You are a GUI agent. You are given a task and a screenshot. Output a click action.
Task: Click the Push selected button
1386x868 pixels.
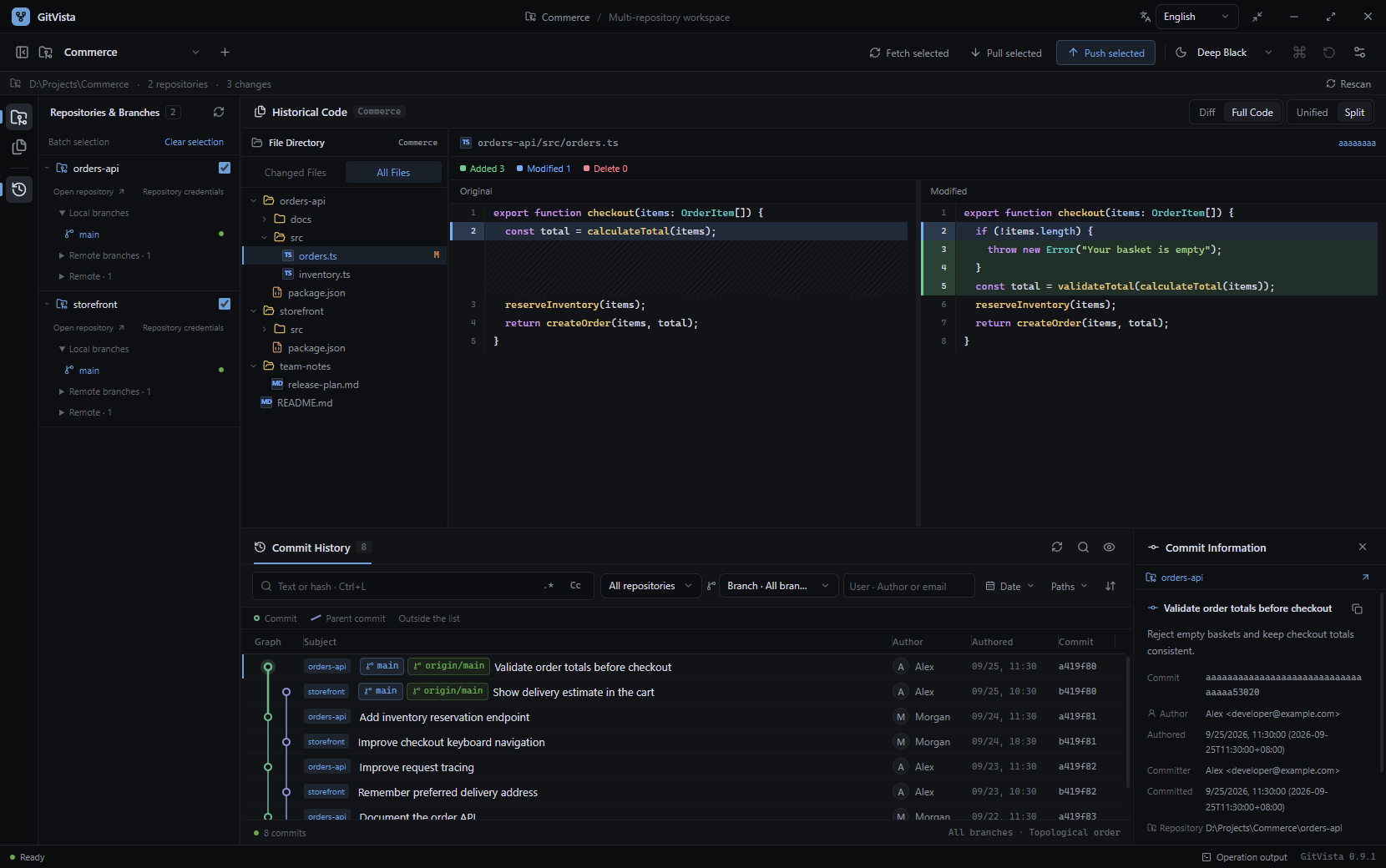[x=1106, y=53]
